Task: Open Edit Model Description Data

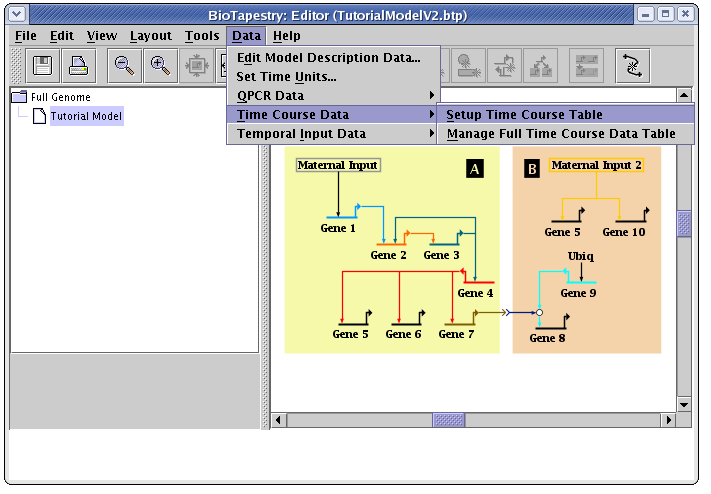Action: (x=328, y=57)
